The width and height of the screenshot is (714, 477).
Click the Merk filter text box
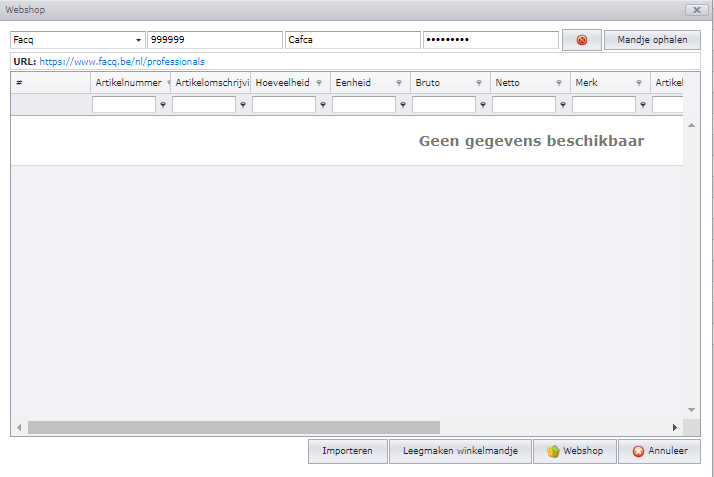coord(604,105)
